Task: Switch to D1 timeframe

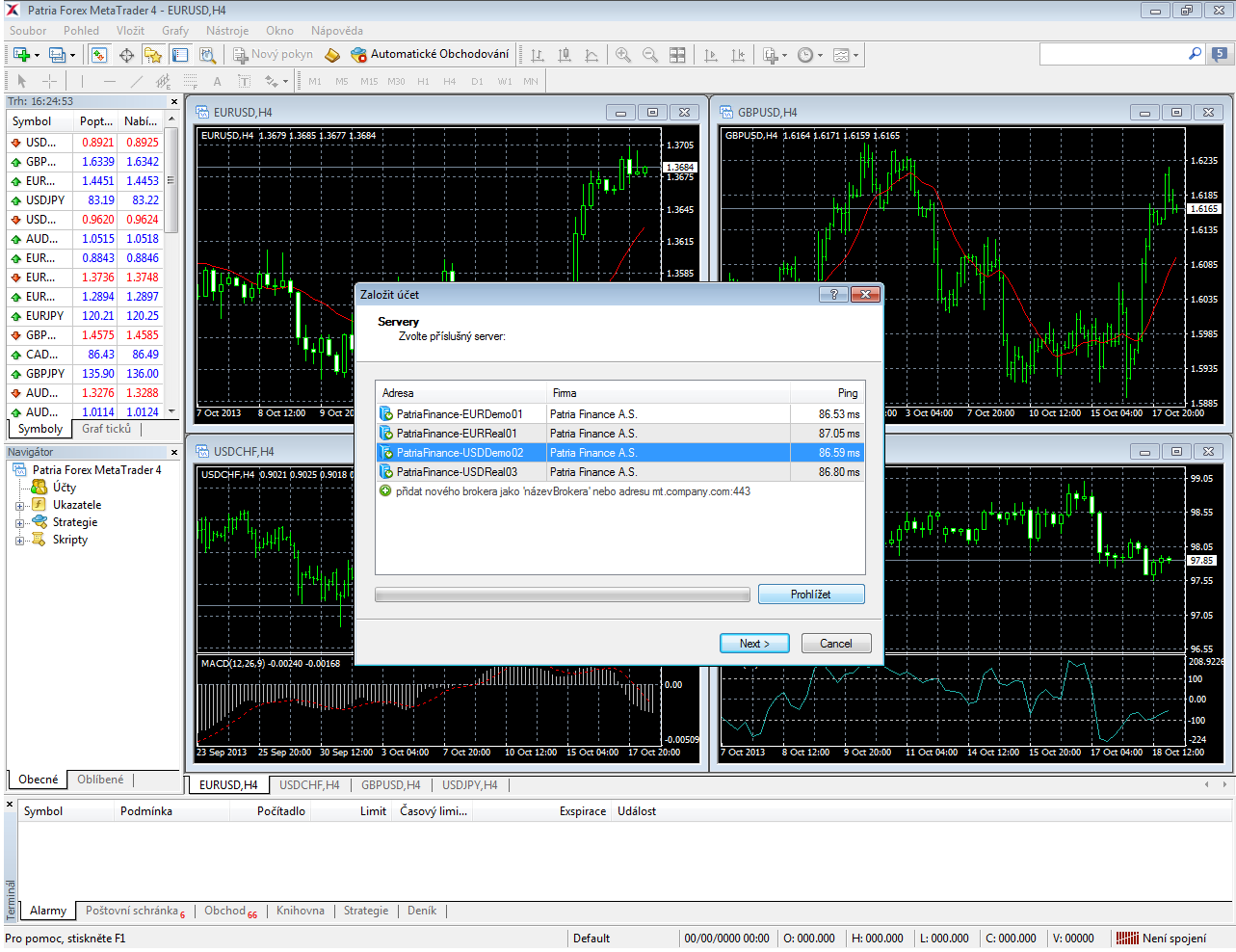Action: tap(477, 82)
